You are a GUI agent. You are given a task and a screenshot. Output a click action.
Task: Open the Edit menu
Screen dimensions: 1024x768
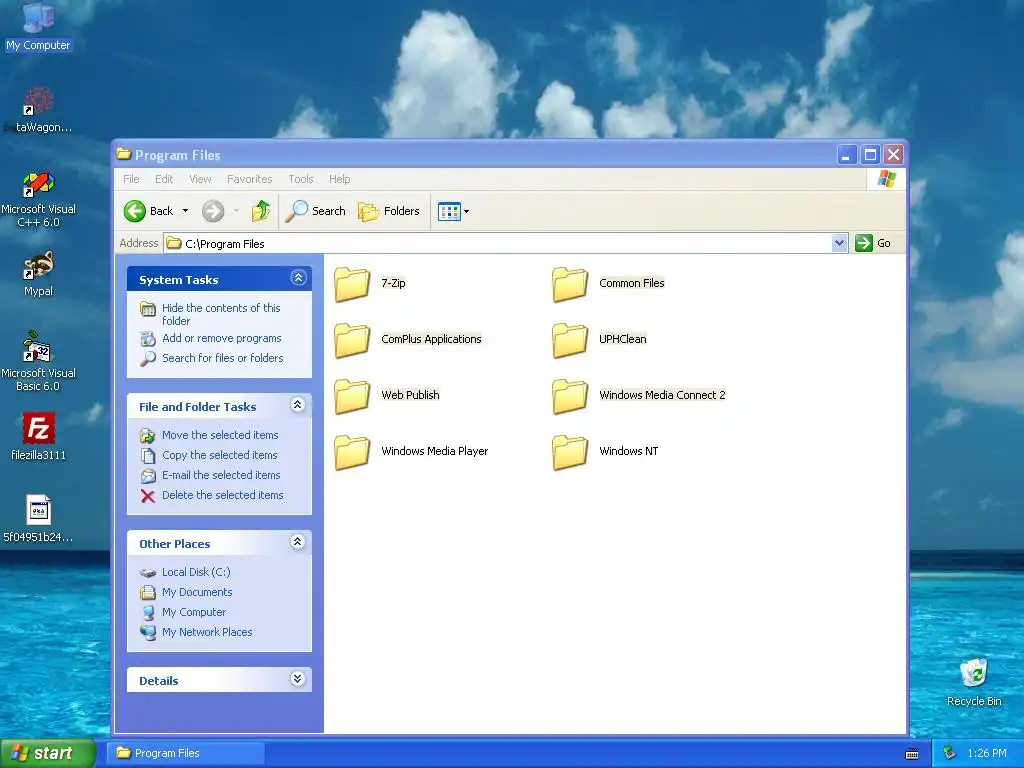pos(164,179)
